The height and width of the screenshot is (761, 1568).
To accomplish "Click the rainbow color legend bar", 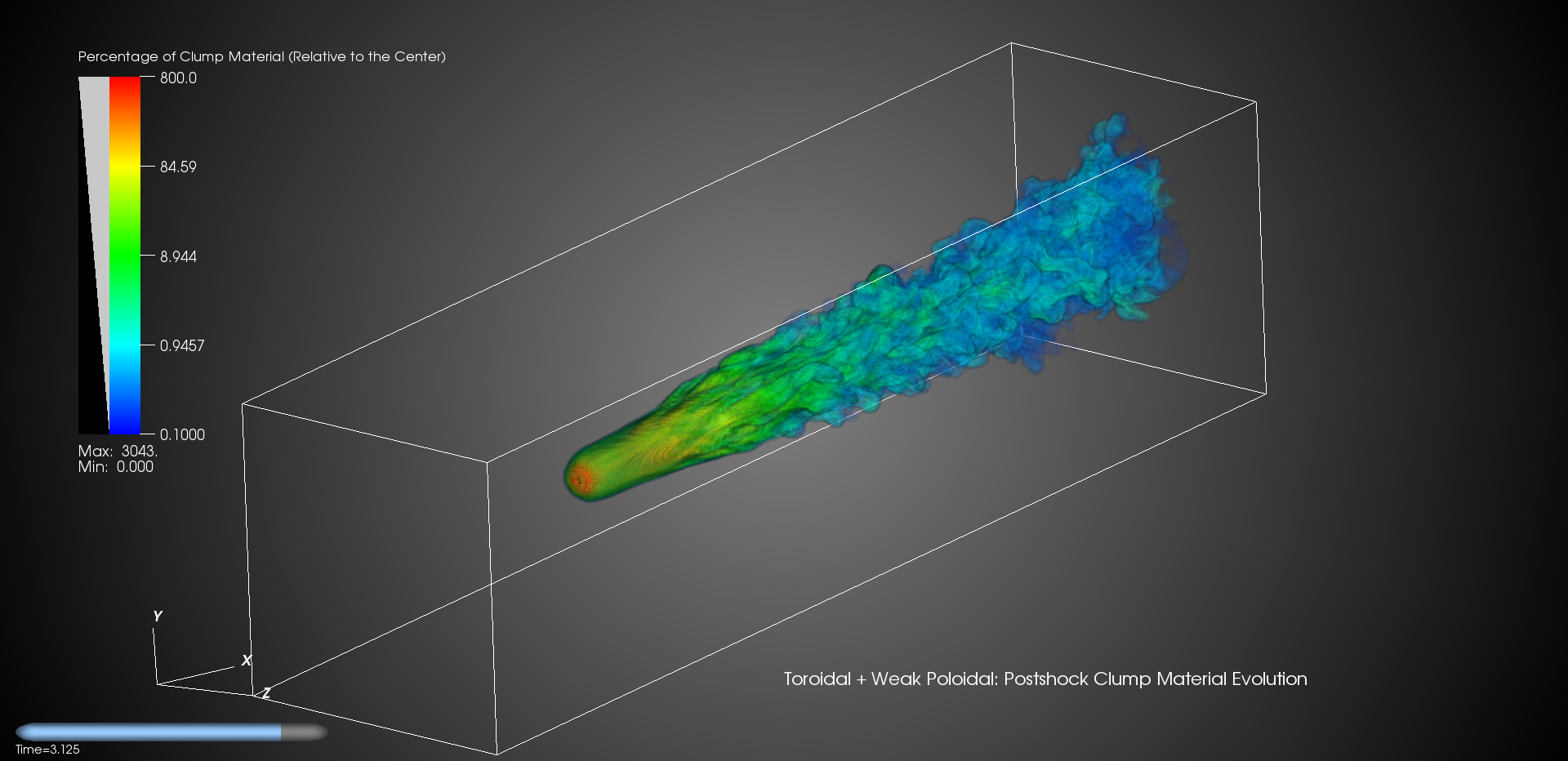I will tap(125, 256).
